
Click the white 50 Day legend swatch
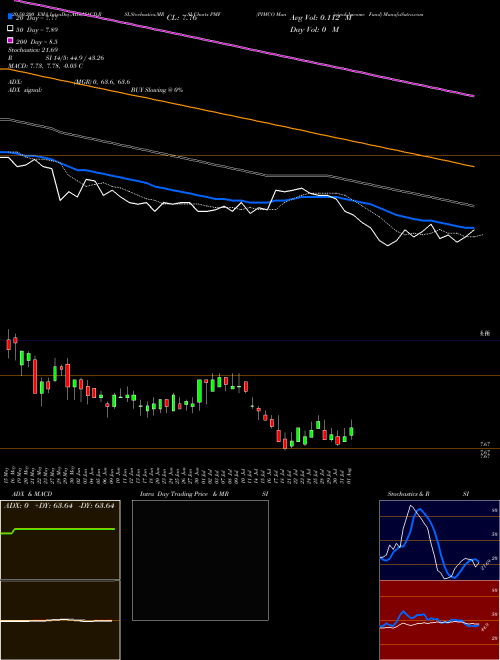[x=11, y=29]
